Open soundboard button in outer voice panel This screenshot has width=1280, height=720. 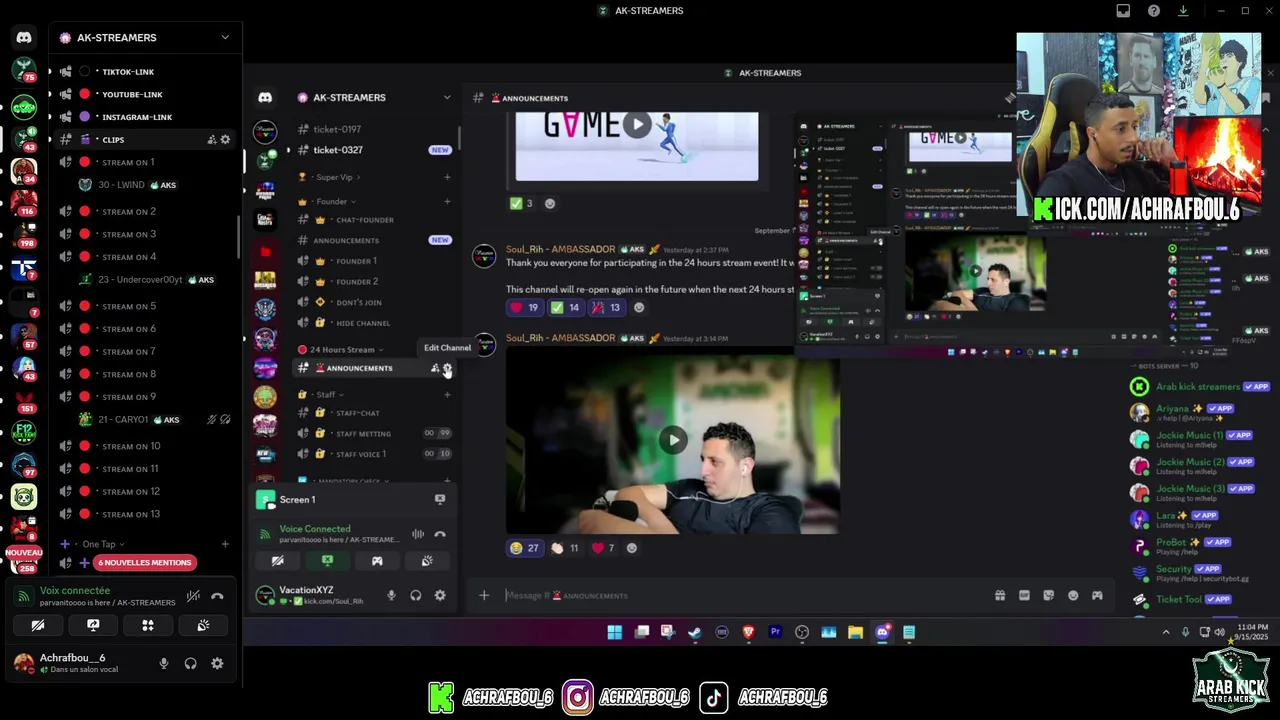pyautogui.click(x=203, y=626)
